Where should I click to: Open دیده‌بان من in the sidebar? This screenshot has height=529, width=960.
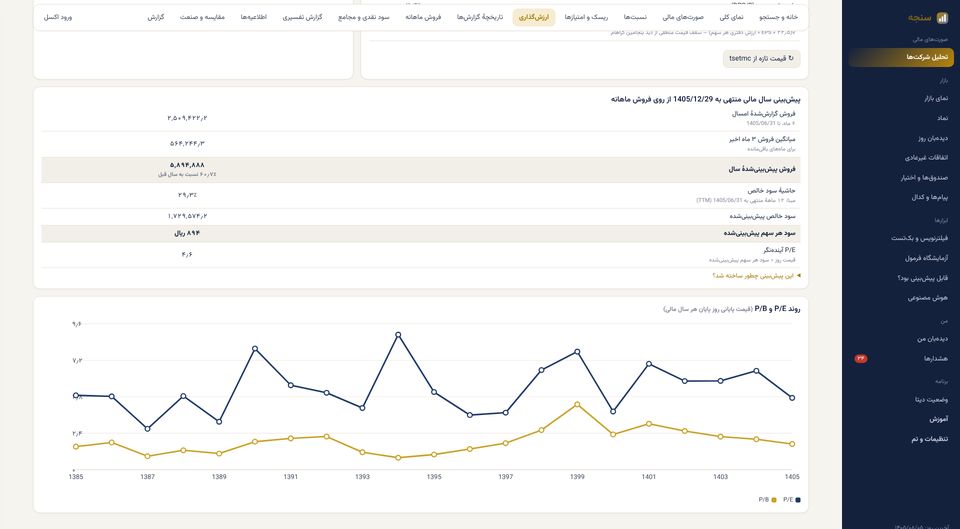[901, 339]
